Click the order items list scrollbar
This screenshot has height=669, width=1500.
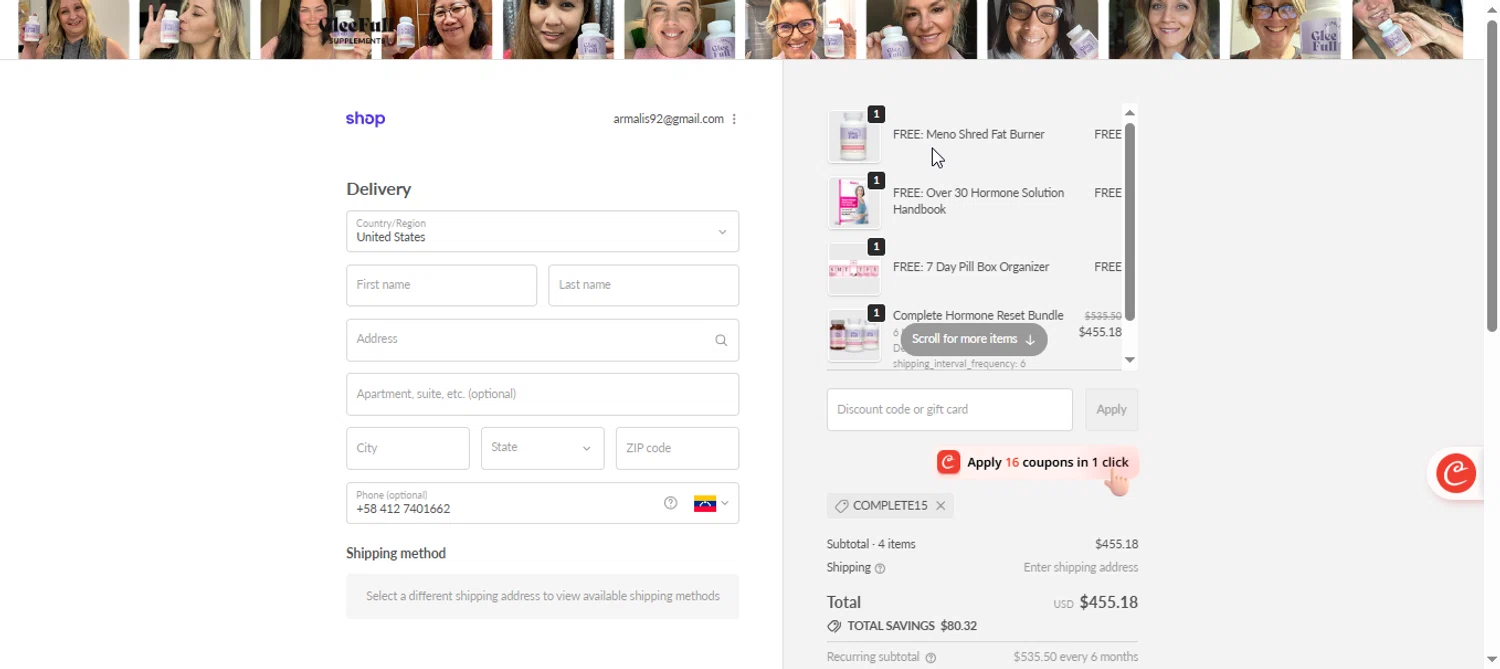click(1130, 222)
